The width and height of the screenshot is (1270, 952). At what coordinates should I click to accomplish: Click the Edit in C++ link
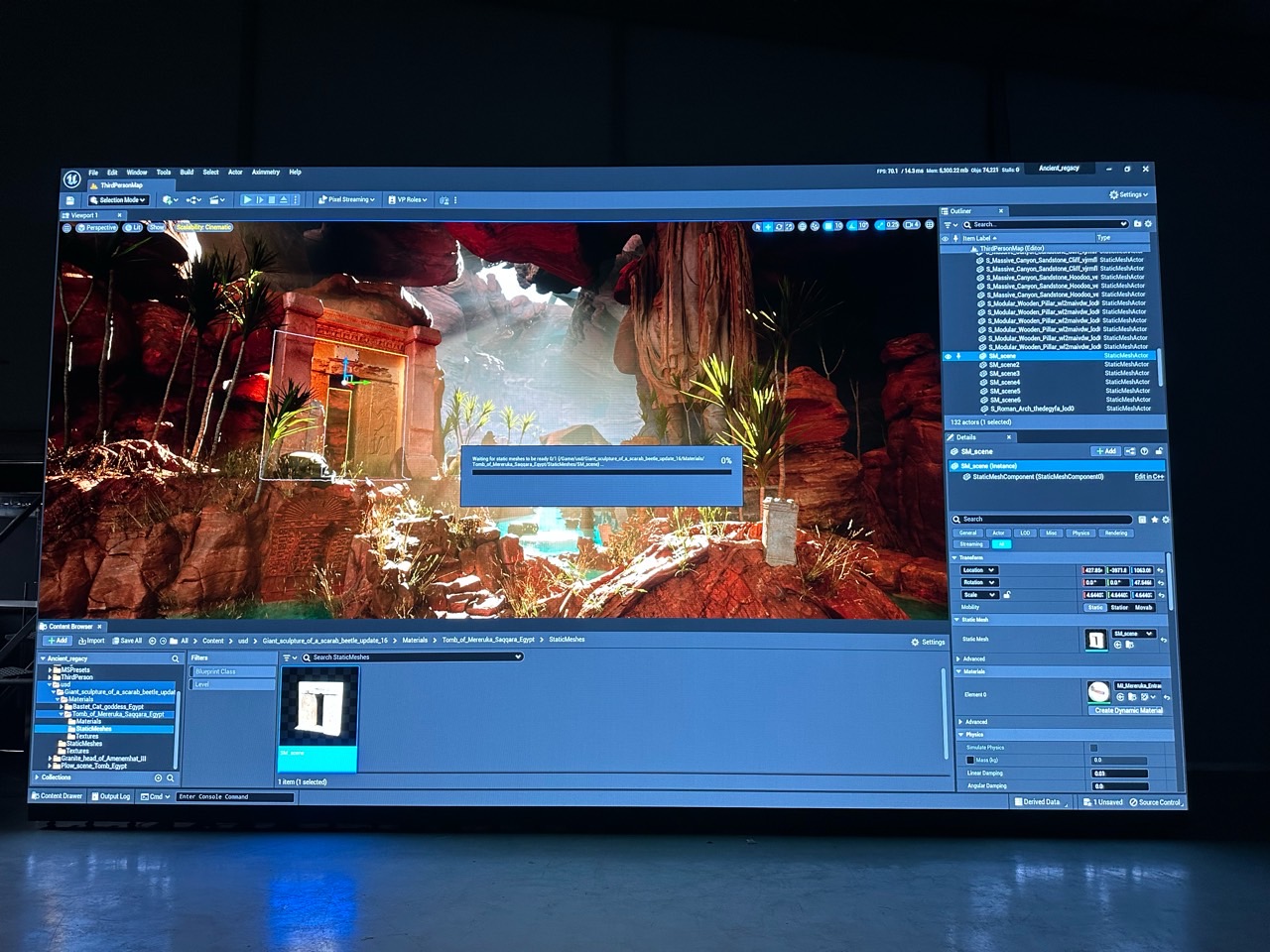pyautogui.click(x=1149, y=477)
